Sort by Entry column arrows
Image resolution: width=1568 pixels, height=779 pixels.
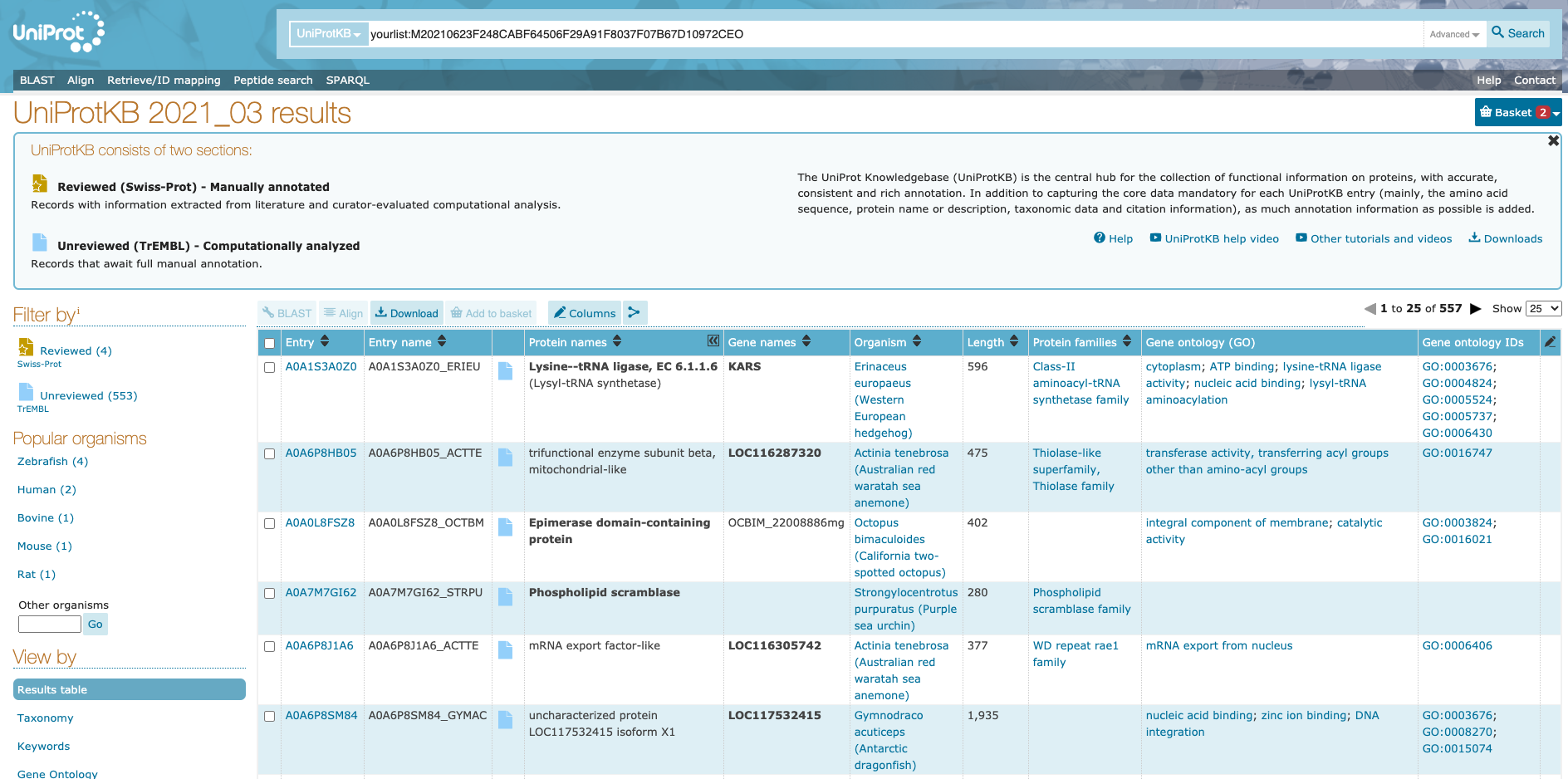click(325, 341)
